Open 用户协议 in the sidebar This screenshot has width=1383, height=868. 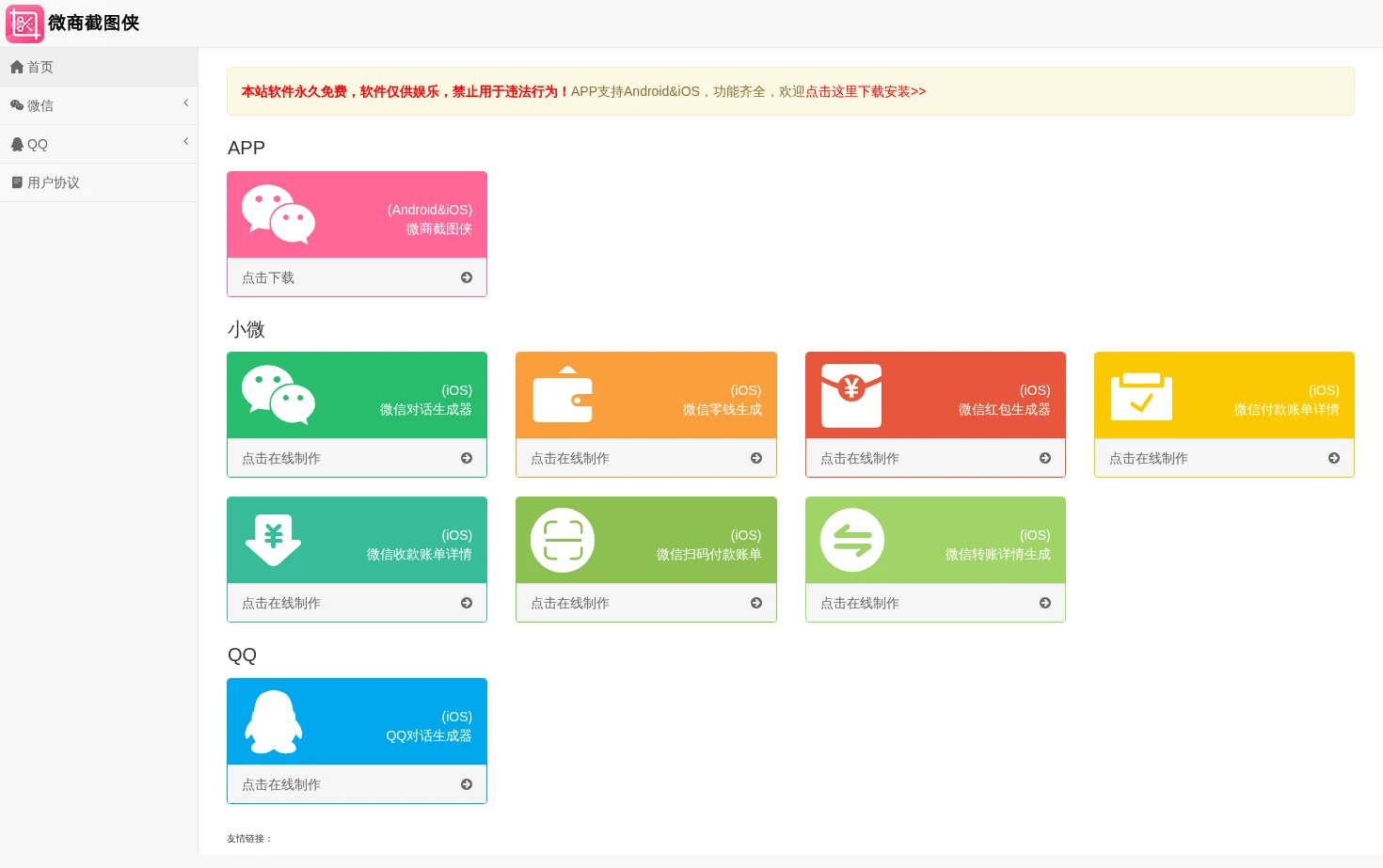point(99,182)
